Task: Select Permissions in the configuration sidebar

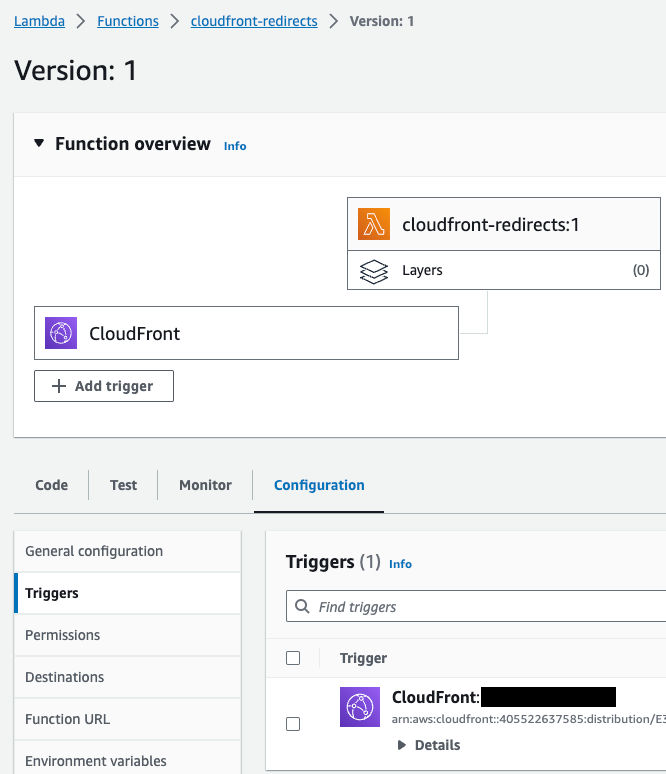Action: (x=63, y=635)
